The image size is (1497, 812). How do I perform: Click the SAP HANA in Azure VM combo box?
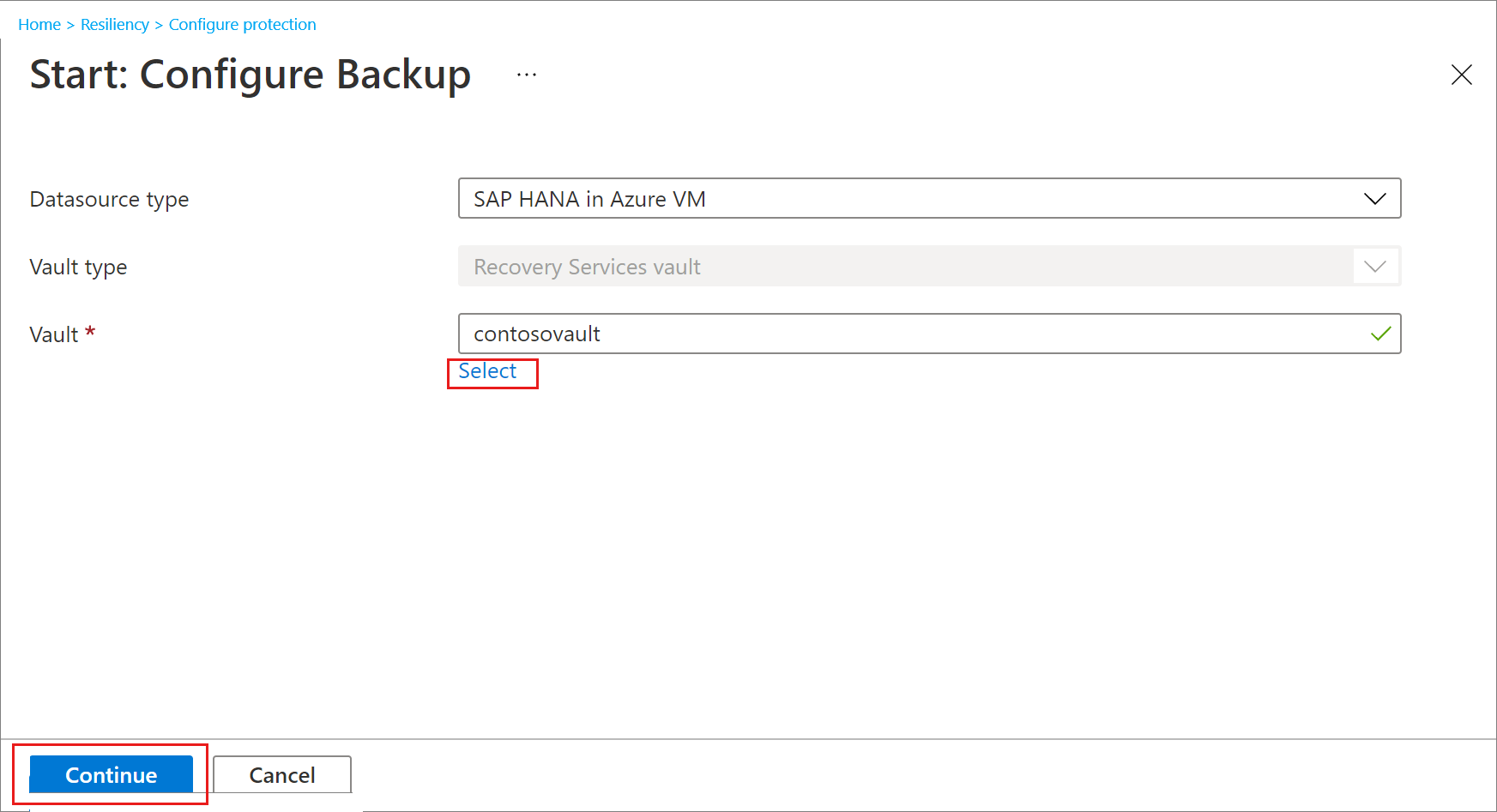click(930, 198)
